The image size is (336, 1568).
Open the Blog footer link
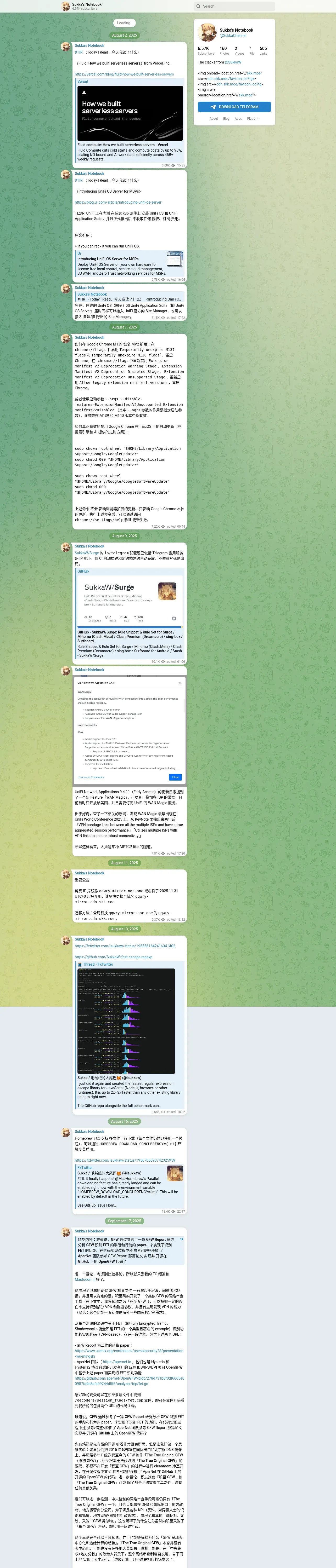(x=226, y=119)
